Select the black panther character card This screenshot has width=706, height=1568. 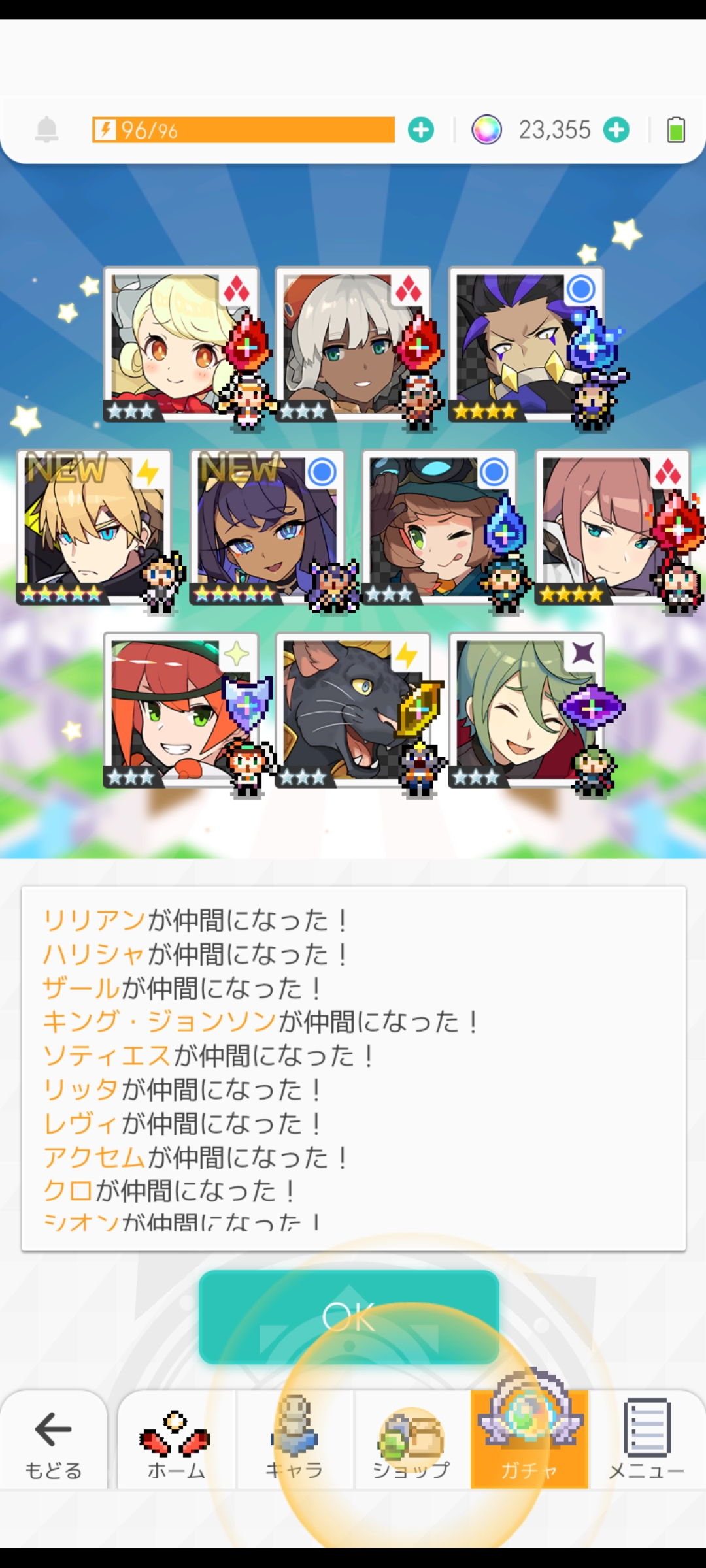[353, 710]
